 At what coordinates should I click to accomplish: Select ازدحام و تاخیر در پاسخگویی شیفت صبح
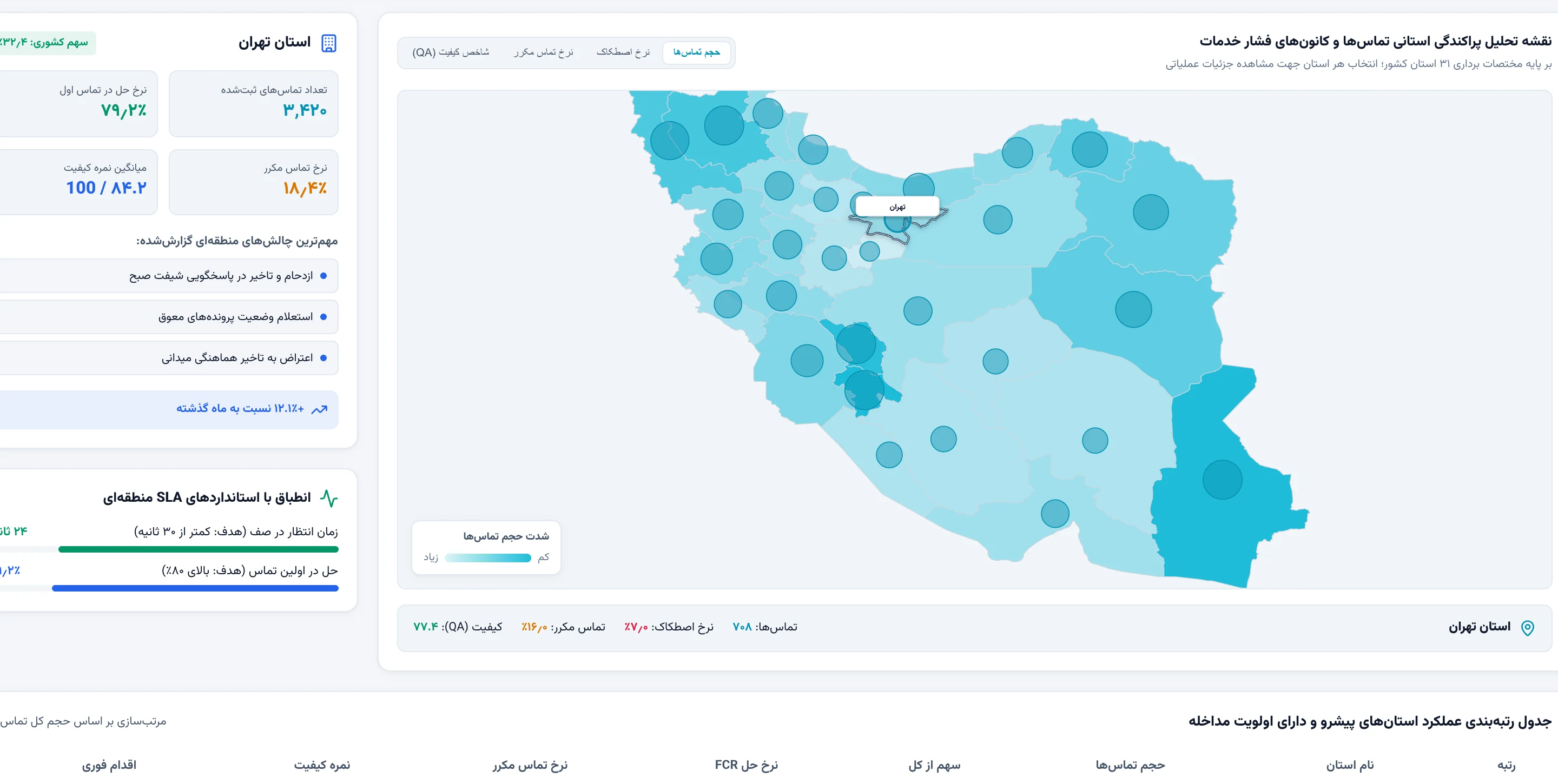pyautogui.click(x=168, y=276)
